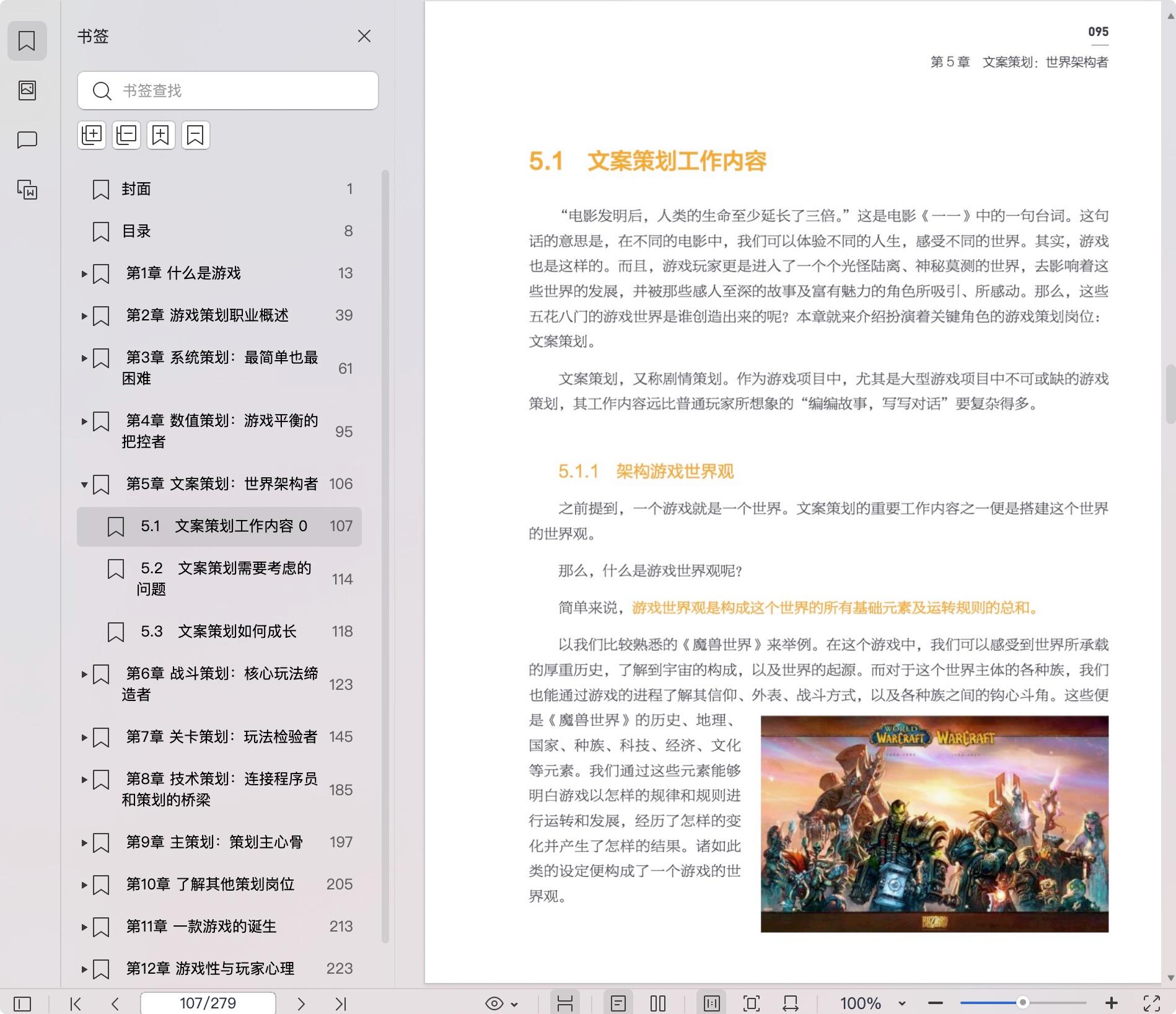Open bookmark 目录
The image size is (1176, 1014).
(x=219, y=231)
